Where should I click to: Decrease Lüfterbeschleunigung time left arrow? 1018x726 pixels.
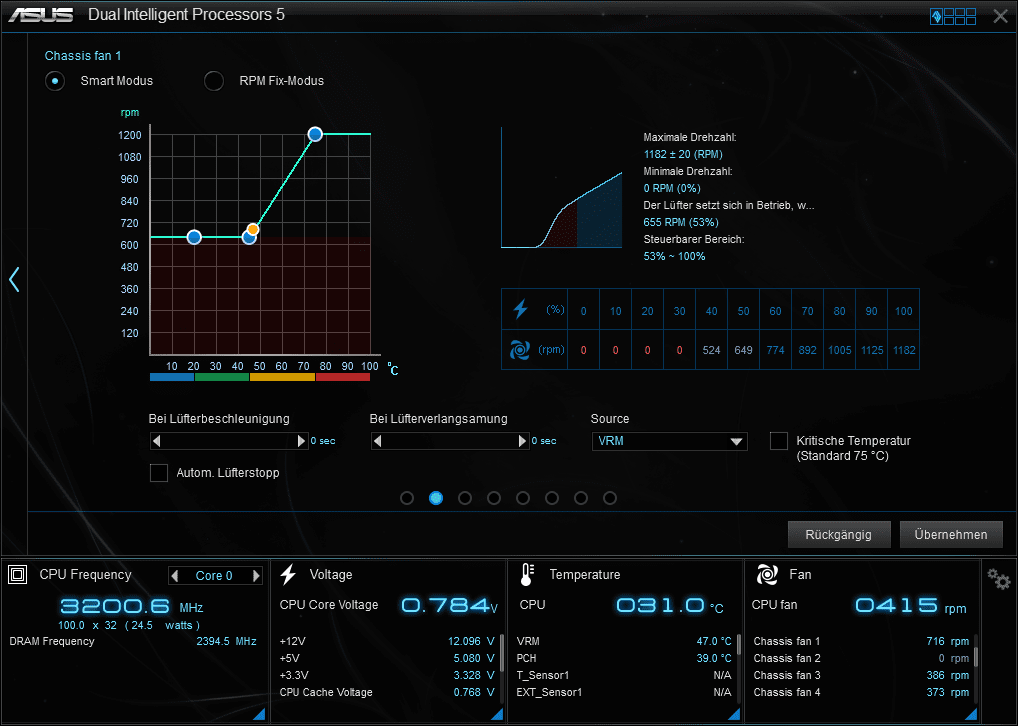click(x=156, y=441)
